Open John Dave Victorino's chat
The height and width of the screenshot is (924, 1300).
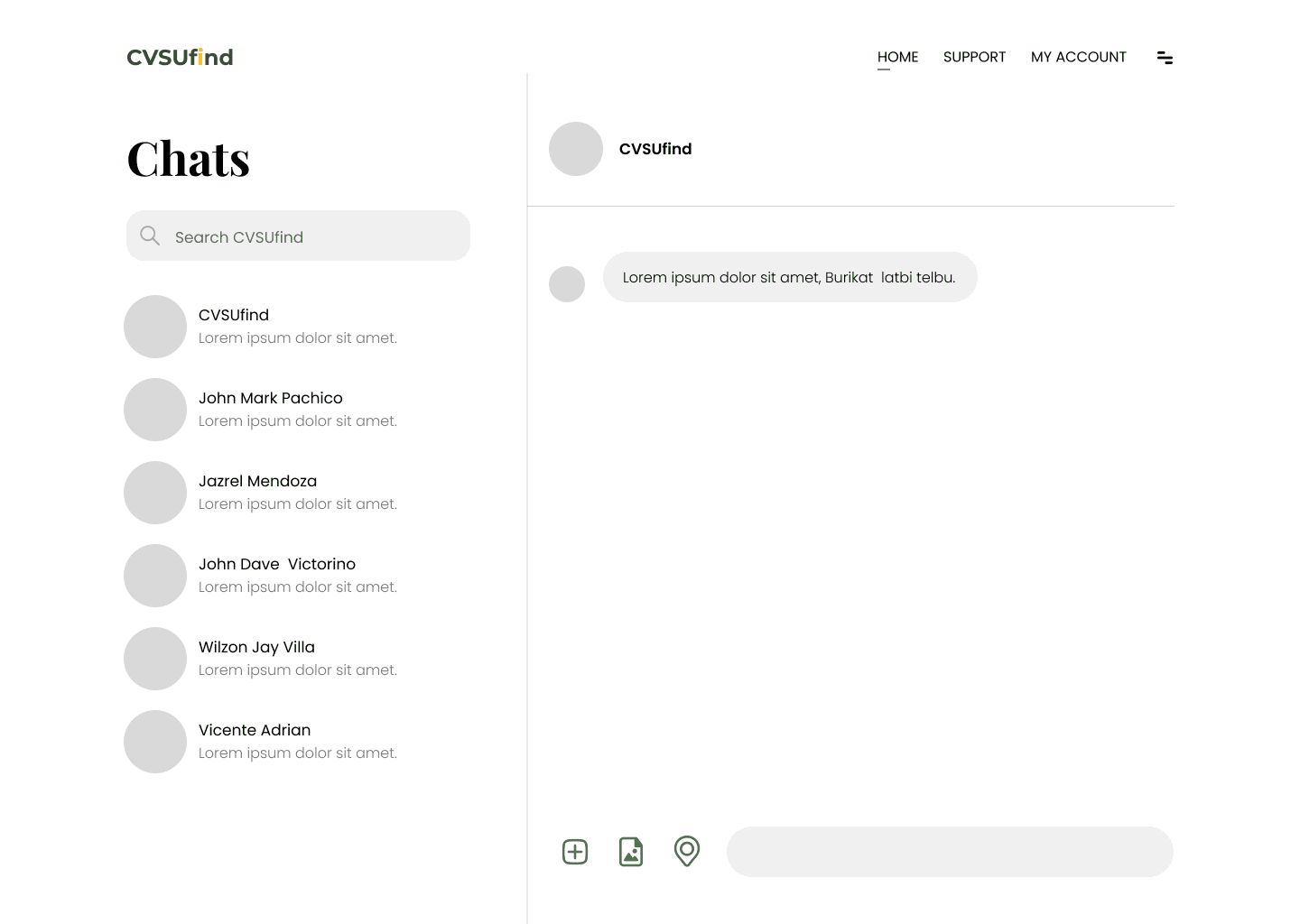[x=277, y=564]
